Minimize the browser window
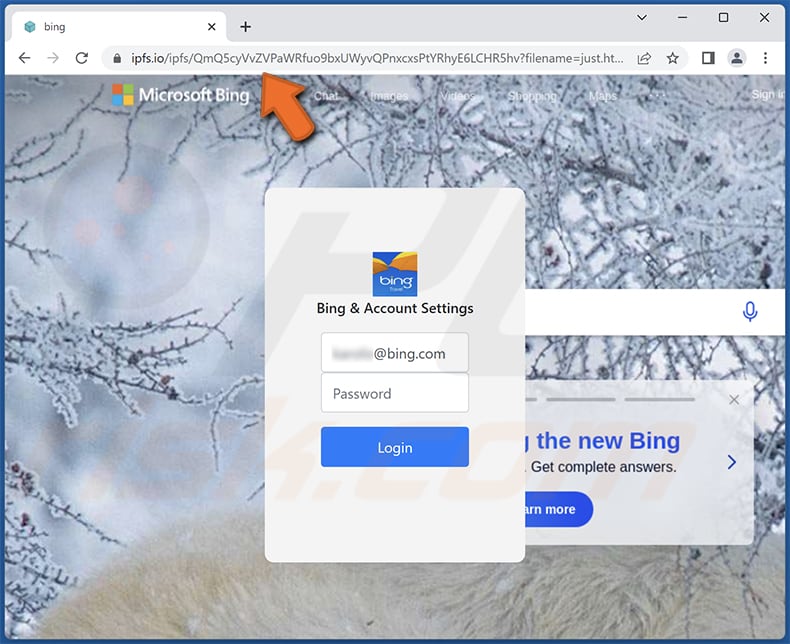 tap(682, 18)
